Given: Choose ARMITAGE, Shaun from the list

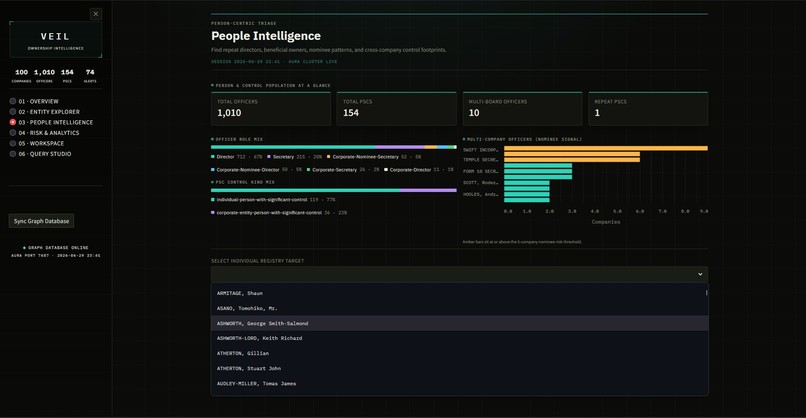Looking at the screenshot, I should click(x=459, y=293).
